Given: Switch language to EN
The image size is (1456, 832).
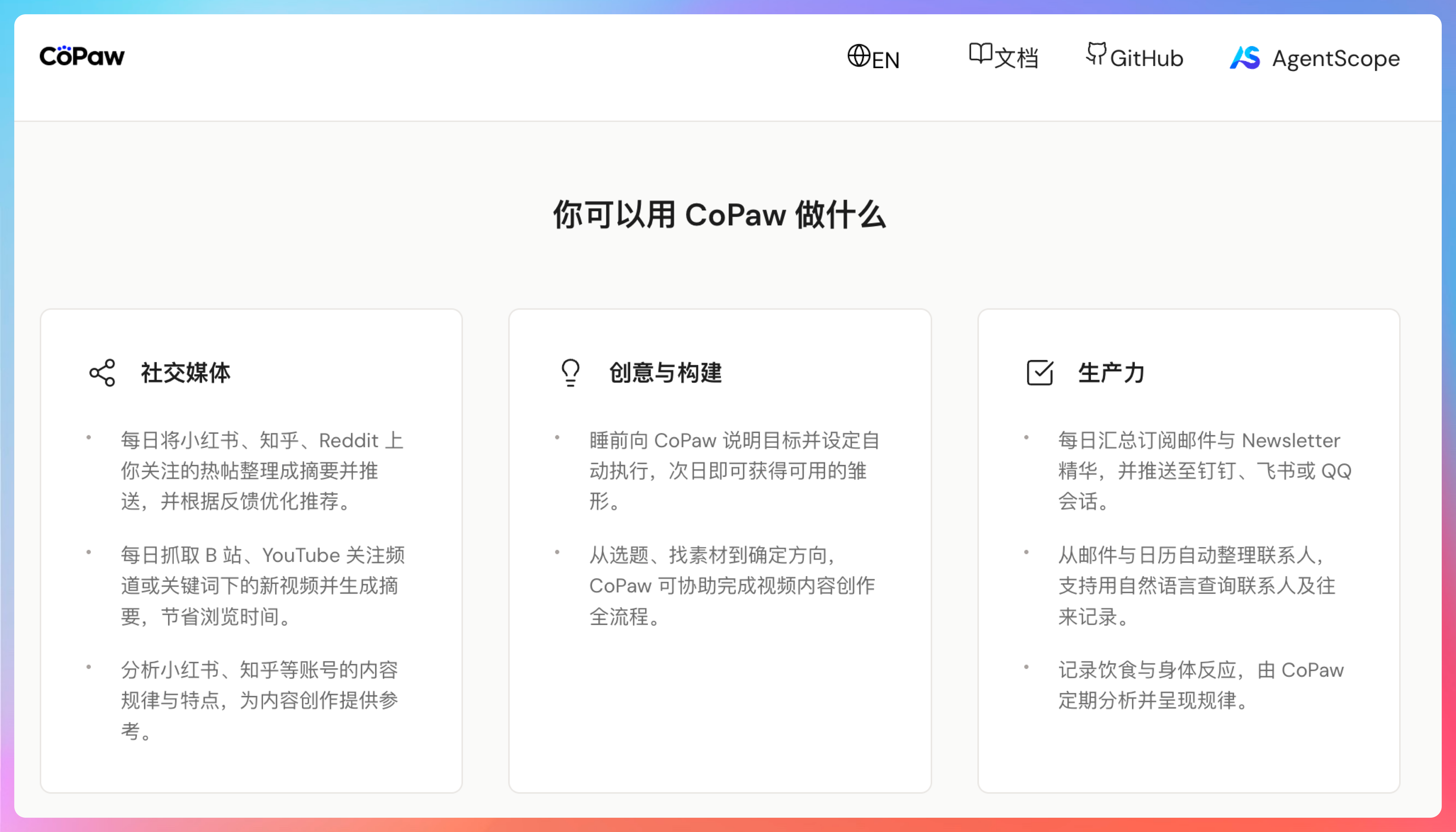Looking at the screenshot, I should pos(886,60).
